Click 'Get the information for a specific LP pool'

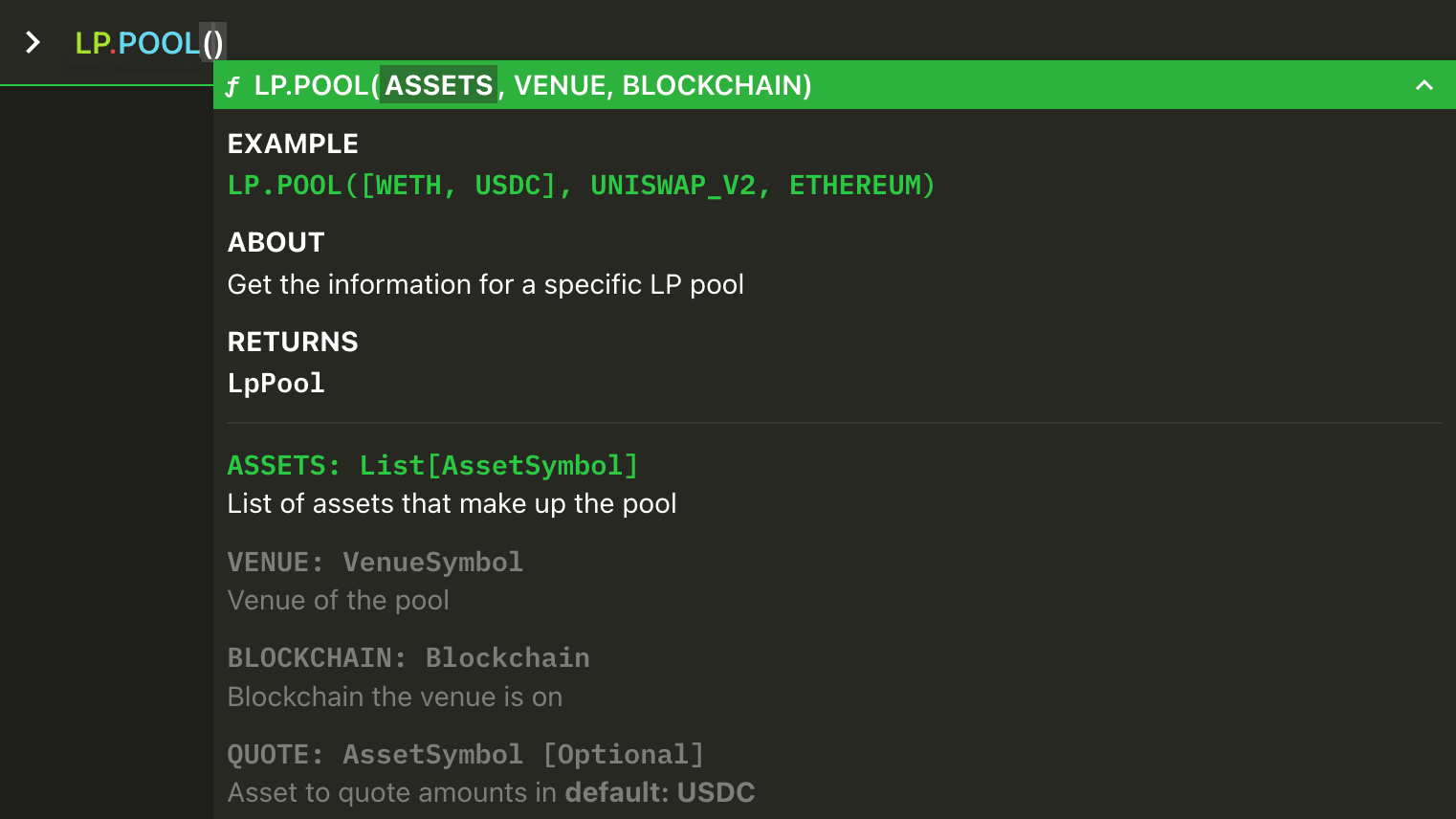click(486, 284)
